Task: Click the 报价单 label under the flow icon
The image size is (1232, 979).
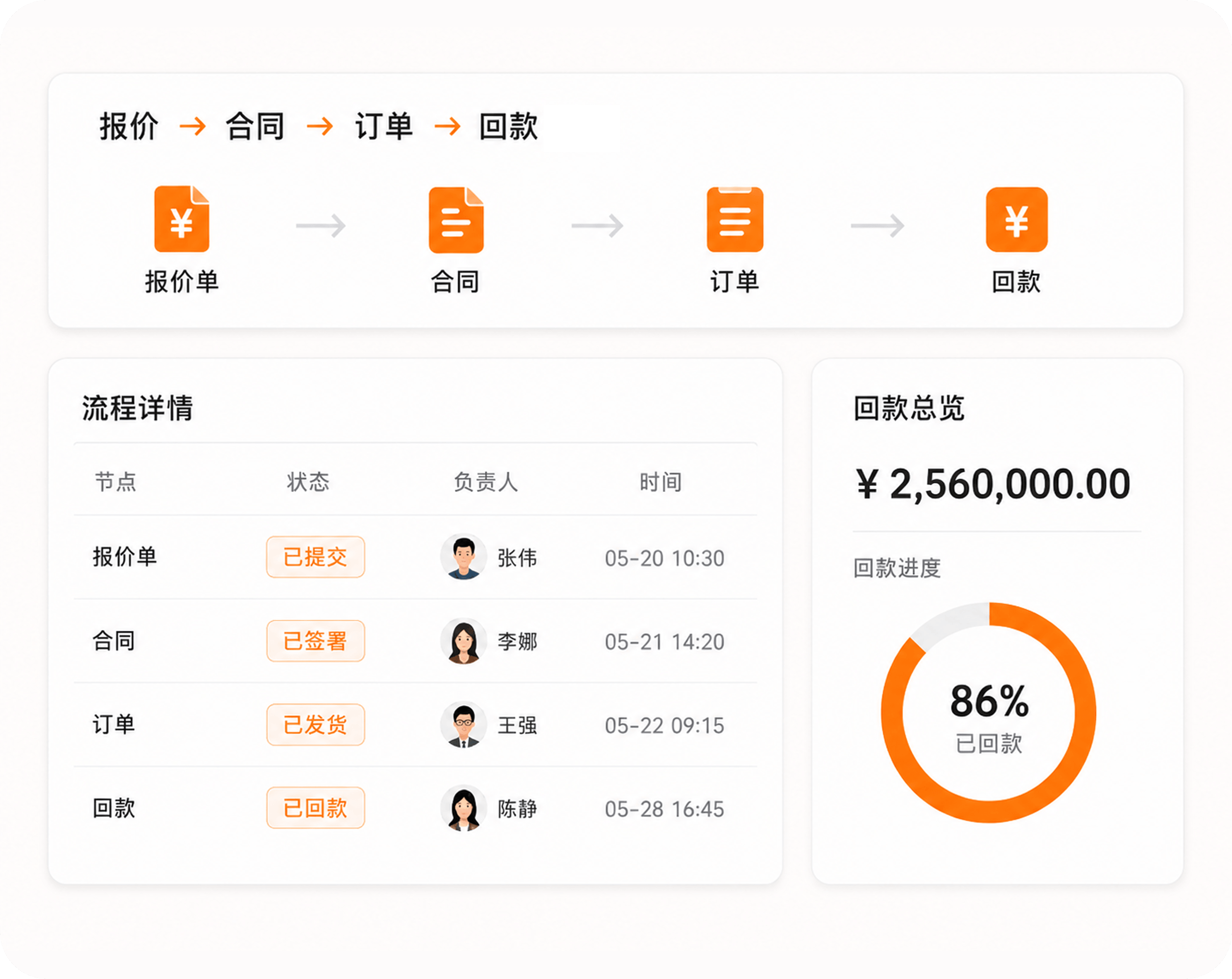Action: coord(182,281)
